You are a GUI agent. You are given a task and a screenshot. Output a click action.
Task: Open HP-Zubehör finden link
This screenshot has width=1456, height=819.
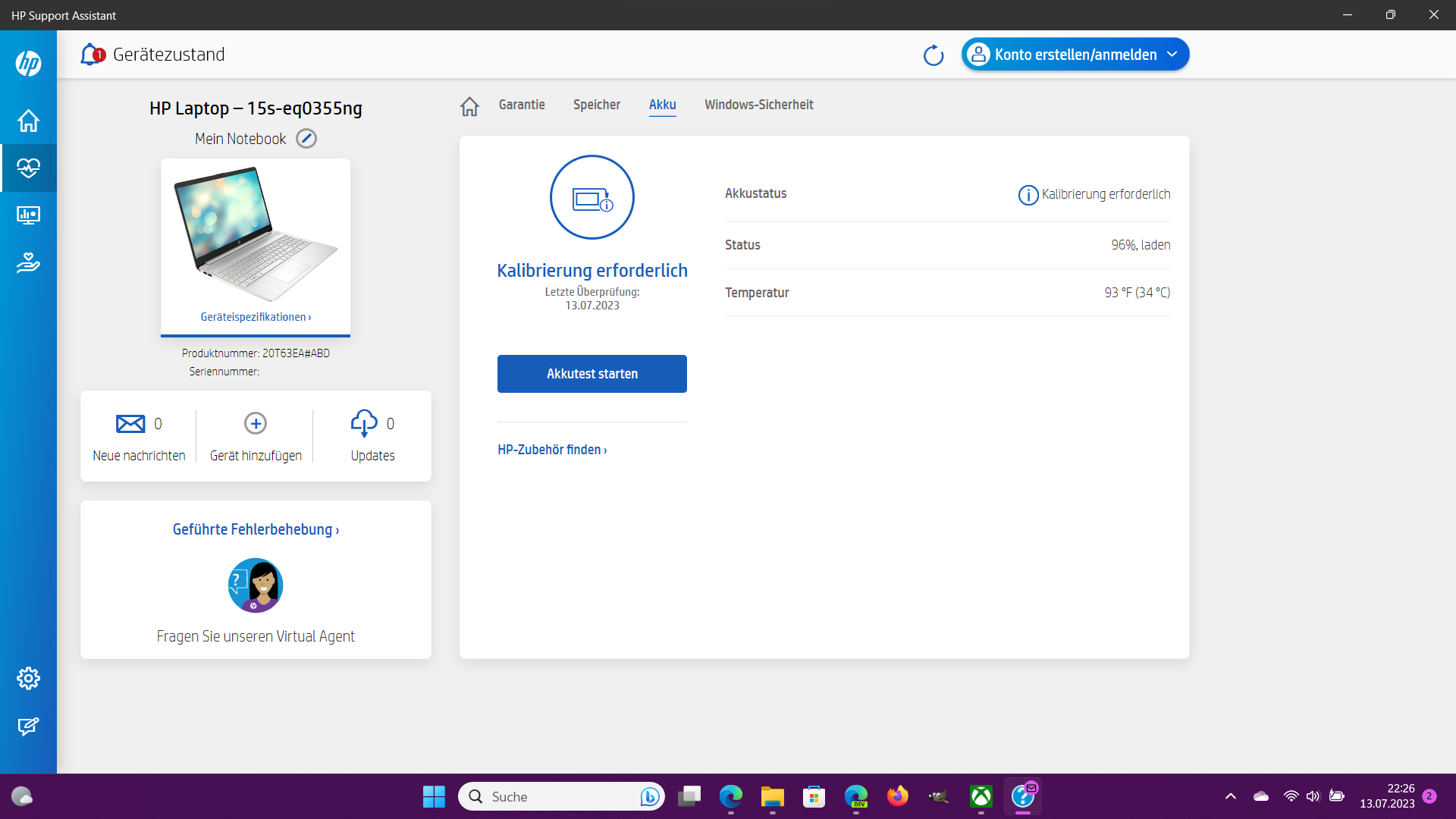(551, 450)
